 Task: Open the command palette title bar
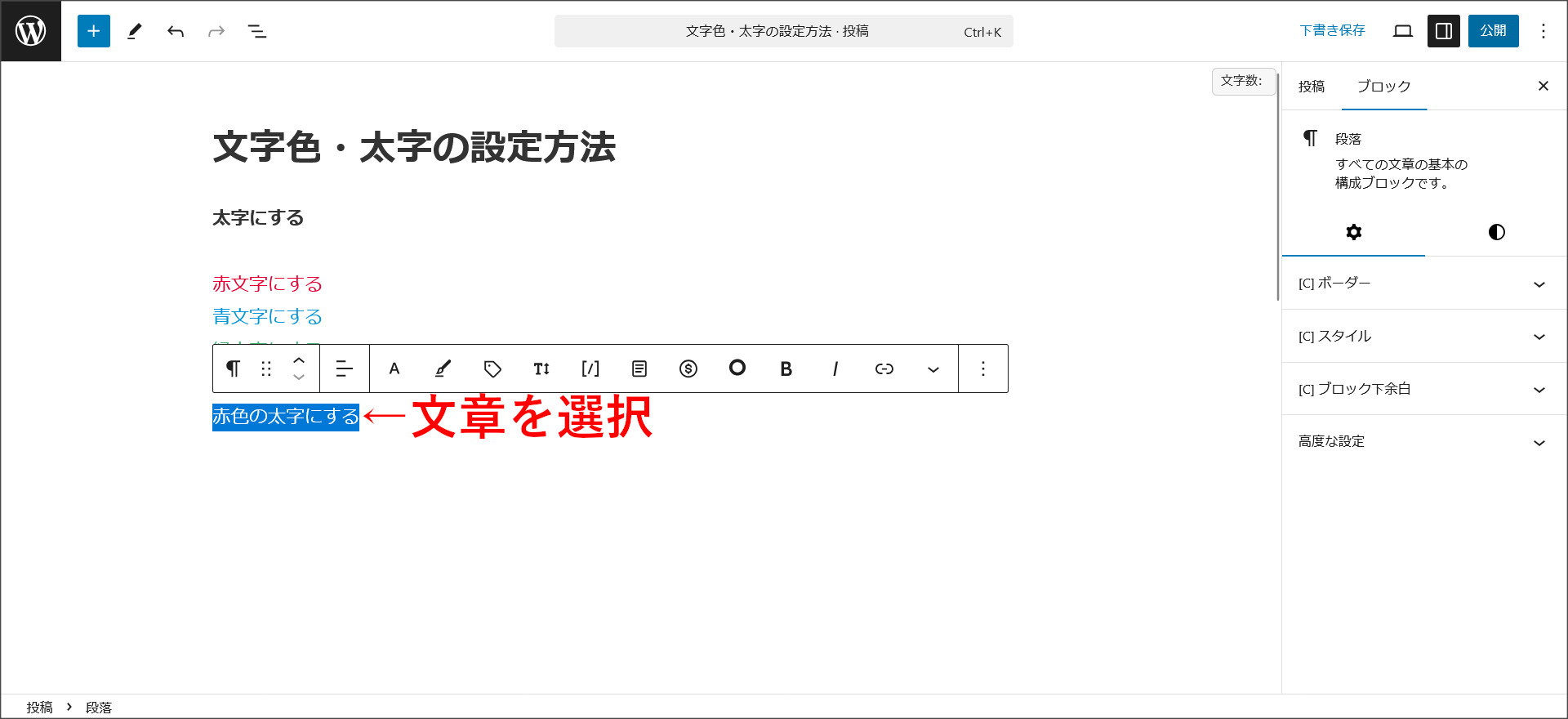pyautogui.click(x=784, y=31)
